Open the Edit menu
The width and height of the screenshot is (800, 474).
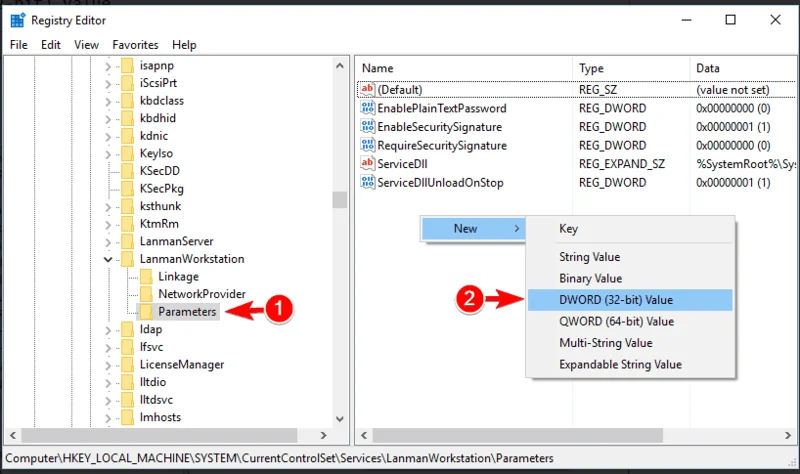coord(51,45)
